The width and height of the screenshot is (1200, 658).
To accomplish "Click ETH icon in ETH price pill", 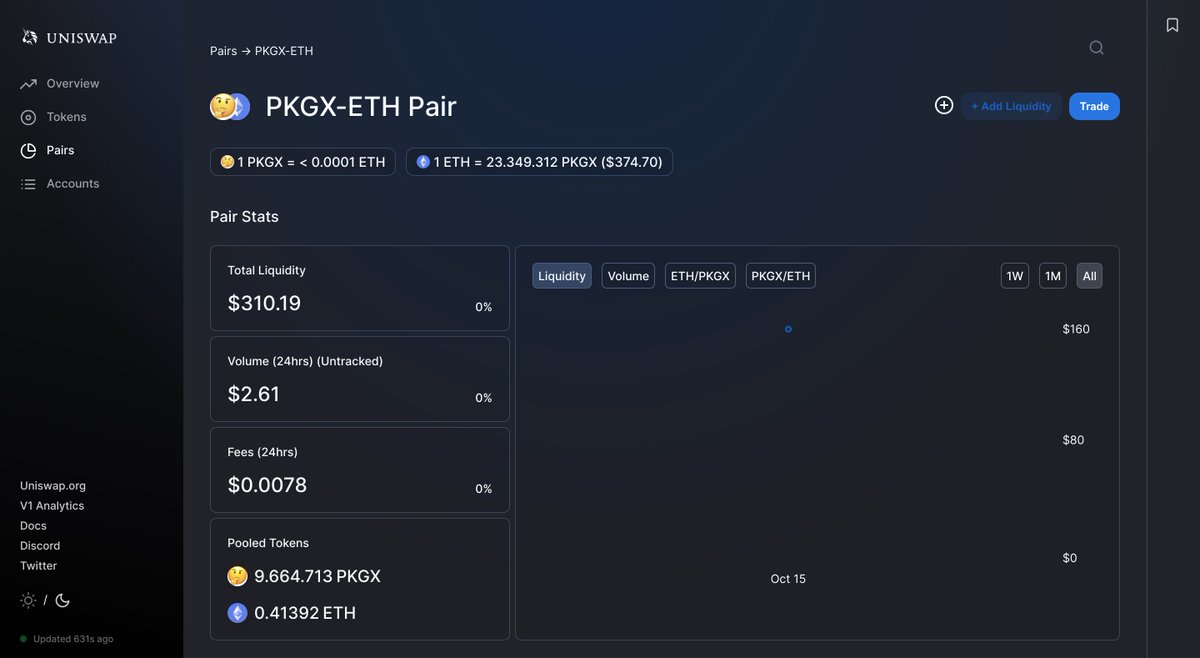I will coord(423,162).
